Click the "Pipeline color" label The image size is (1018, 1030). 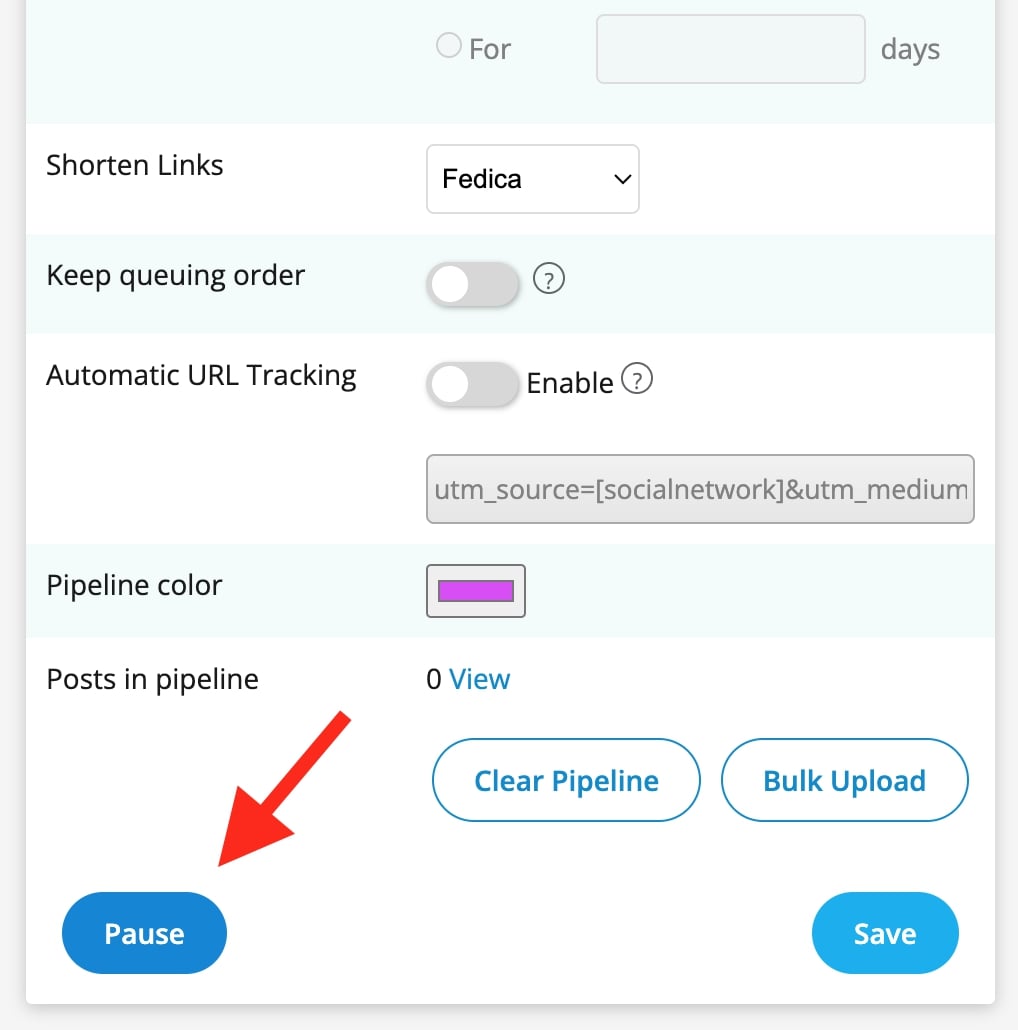pos(134,585)
